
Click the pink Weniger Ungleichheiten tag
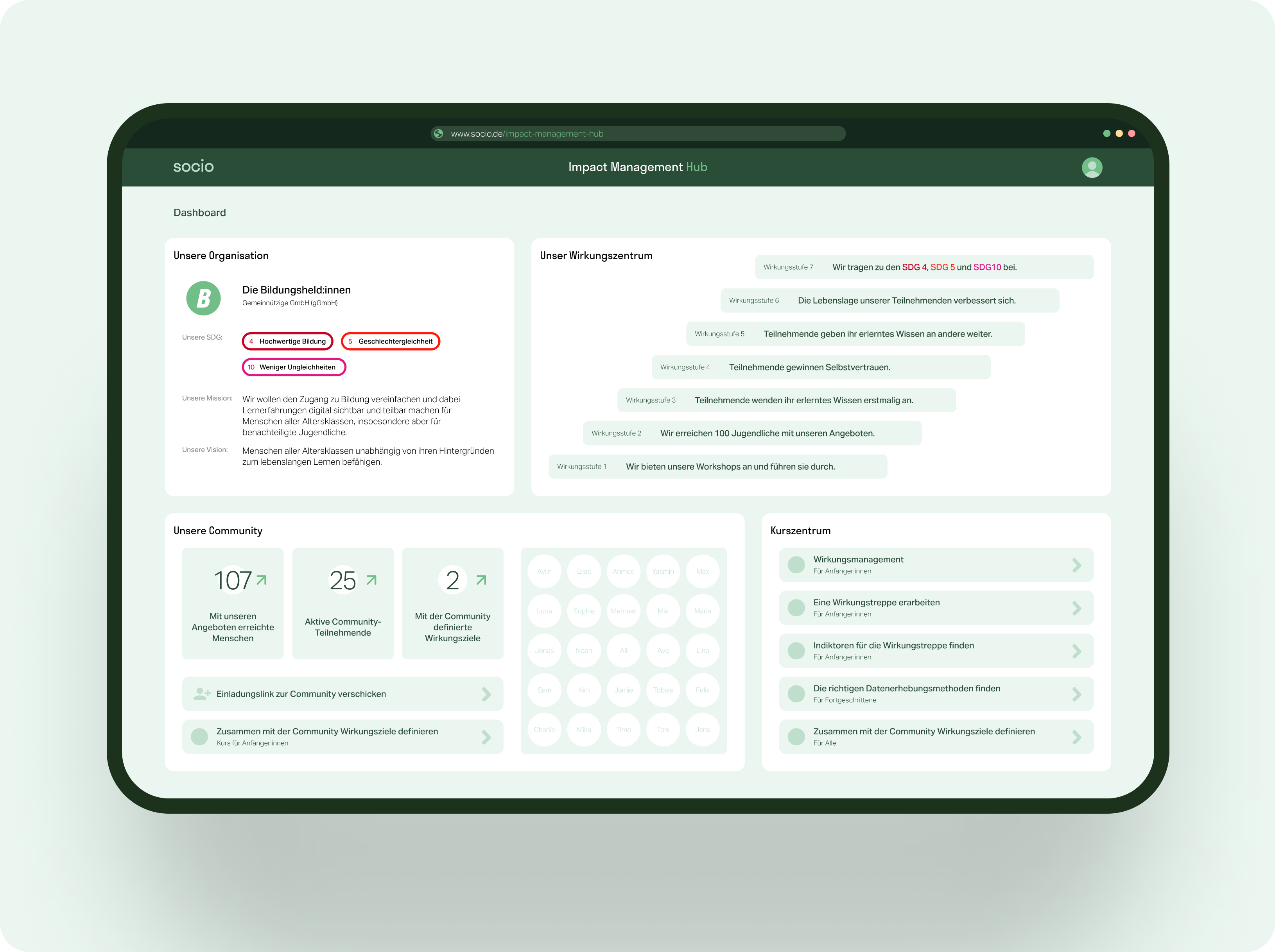293,367
